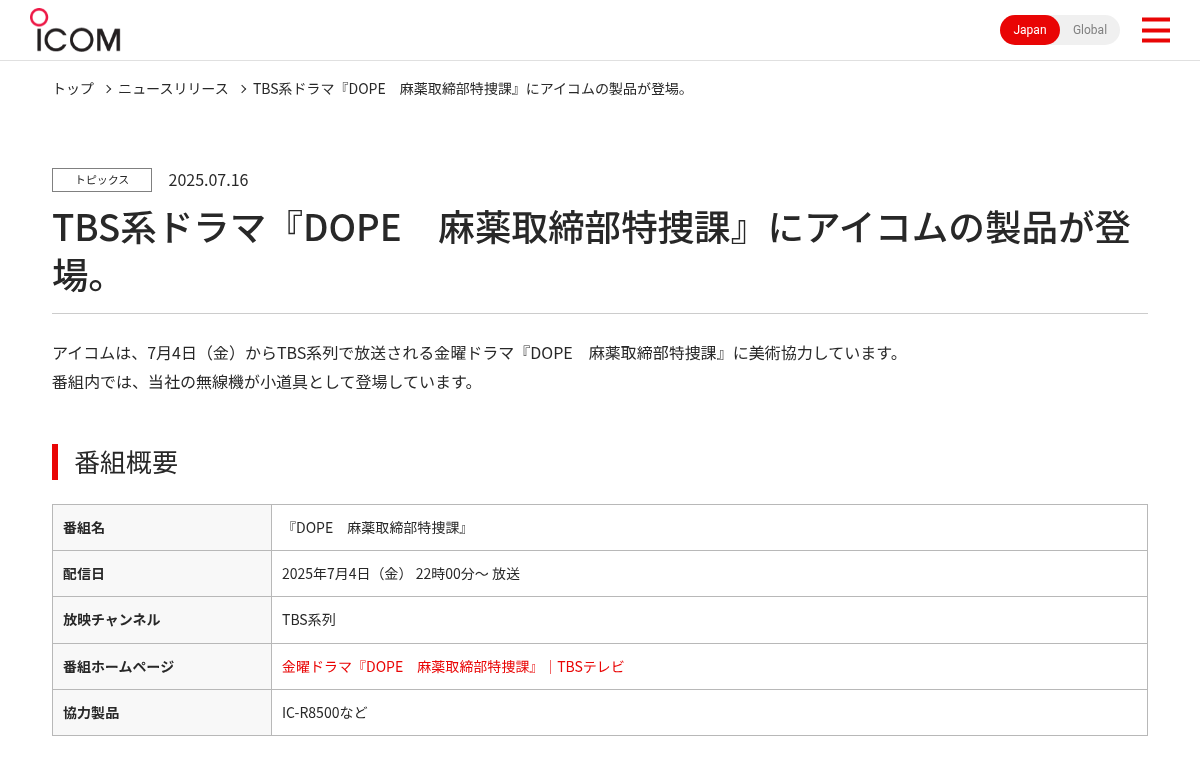The height and width of the screenshot is (757, 1200).
Task: Click the 放映チャンネル header cell
Action: pos(162,620)
